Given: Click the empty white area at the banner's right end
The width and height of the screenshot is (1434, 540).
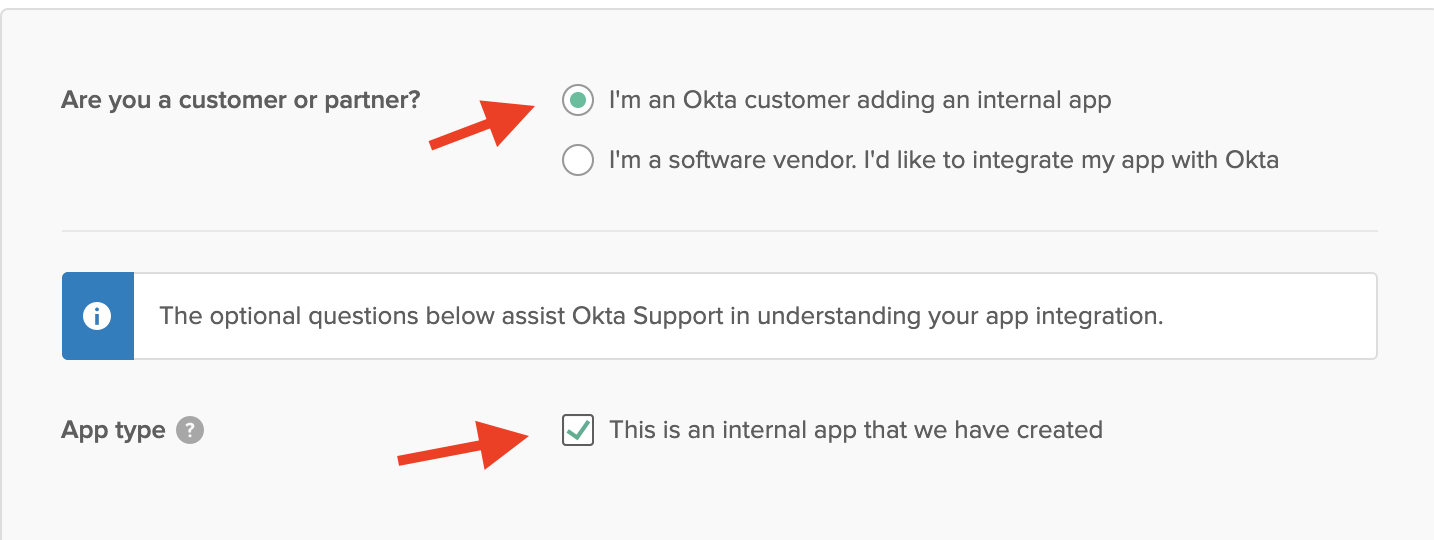Looking at the screenshot, I should [1270, 316].
